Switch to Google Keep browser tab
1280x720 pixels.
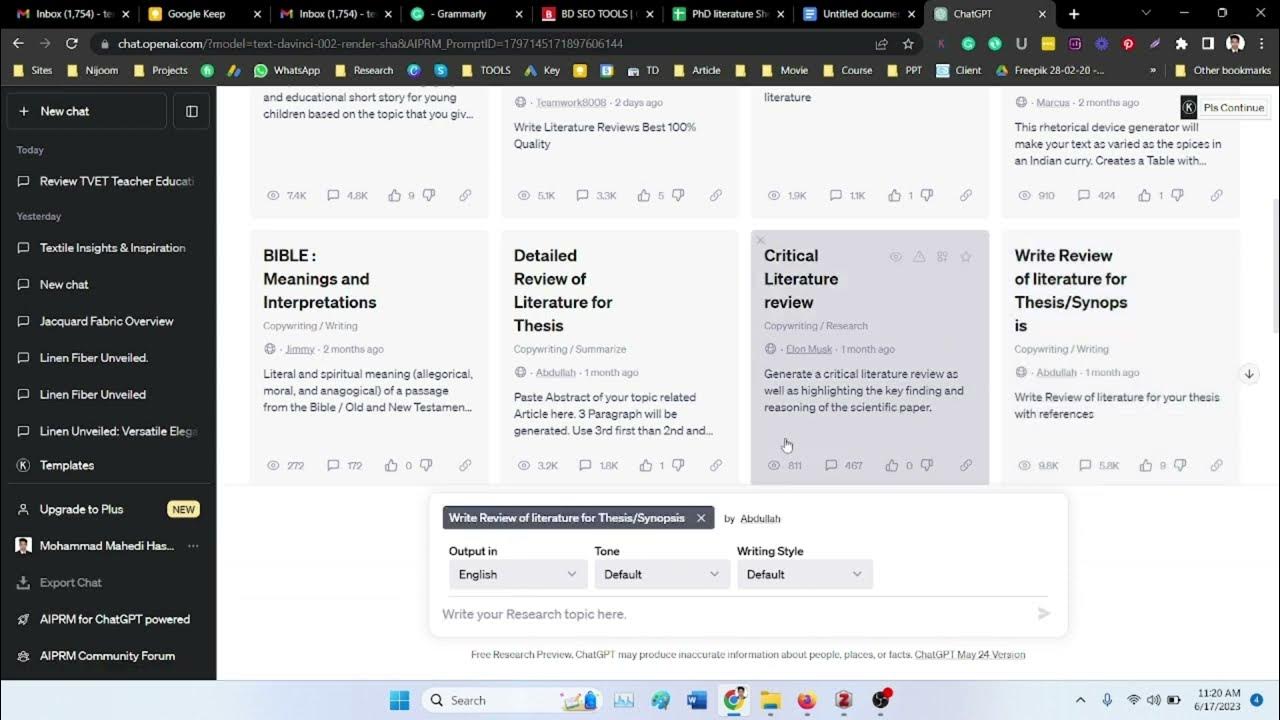[205, 14]
